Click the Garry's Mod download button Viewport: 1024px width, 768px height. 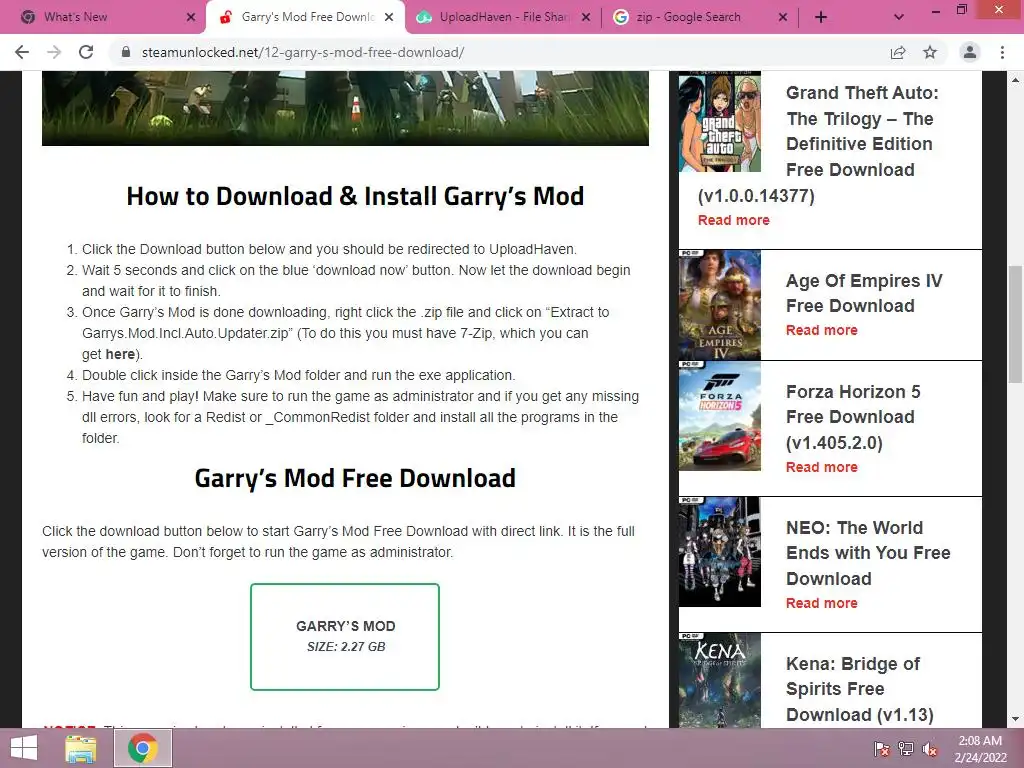(345, 637)
